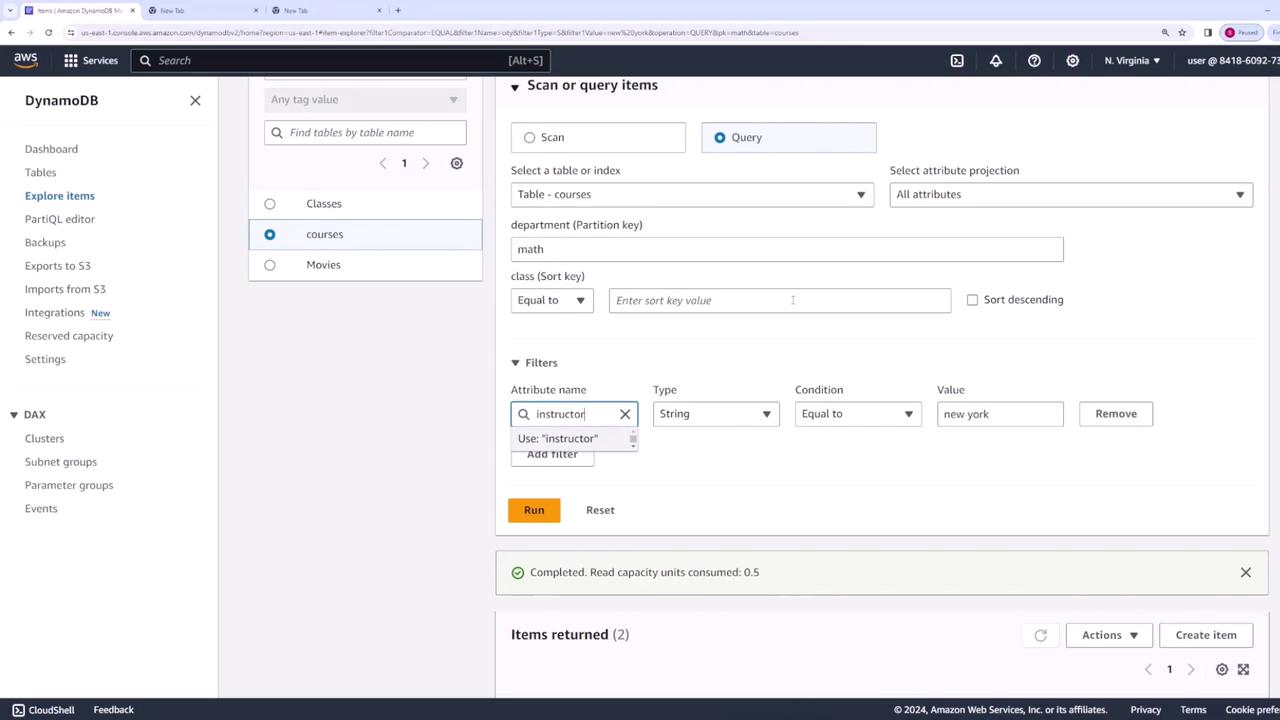
Task: Collapse the Filters section
Action: tap(516, 363)
